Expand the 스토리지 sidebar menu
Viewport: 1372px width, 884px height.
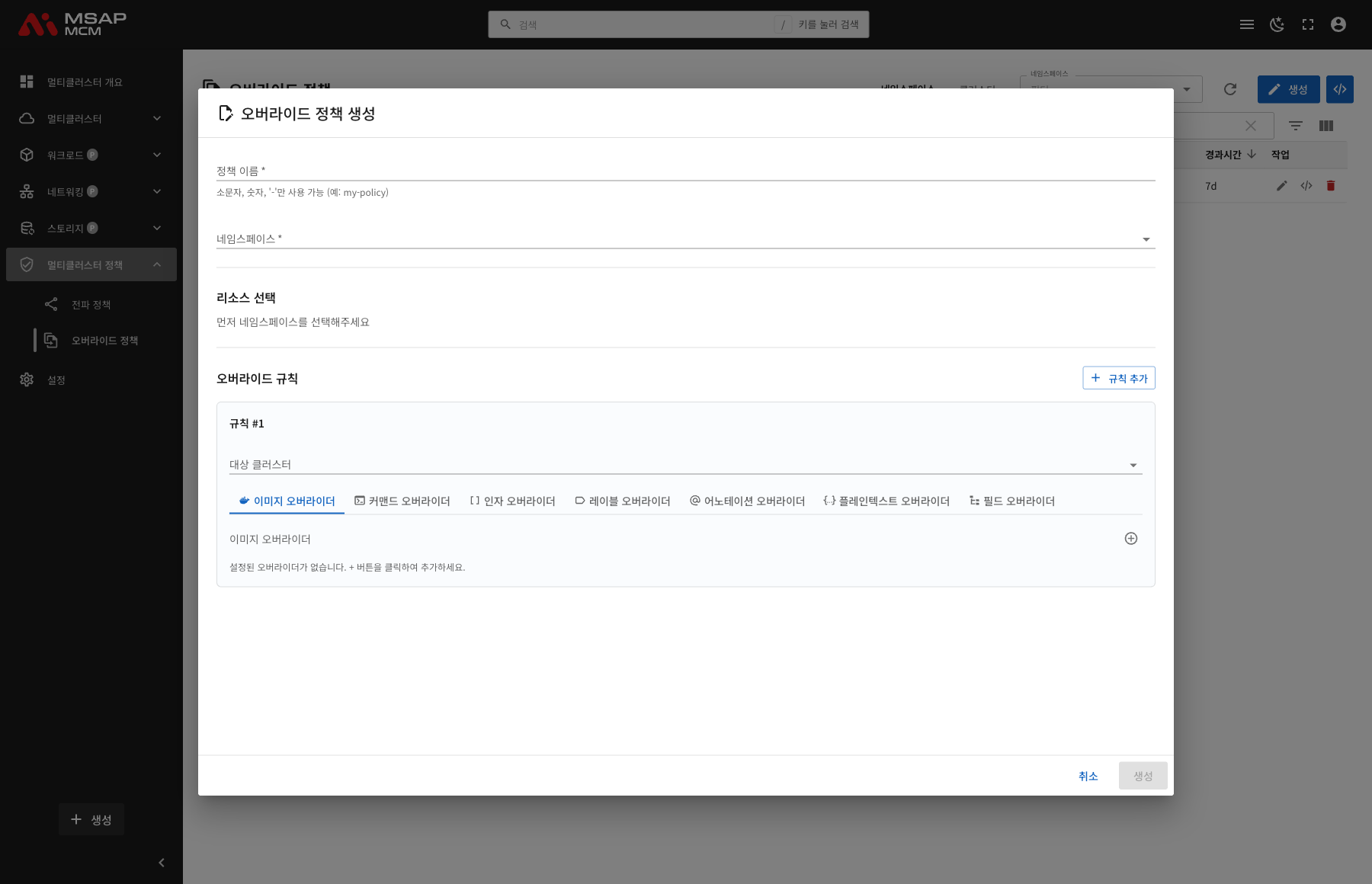tap(91, 228)
